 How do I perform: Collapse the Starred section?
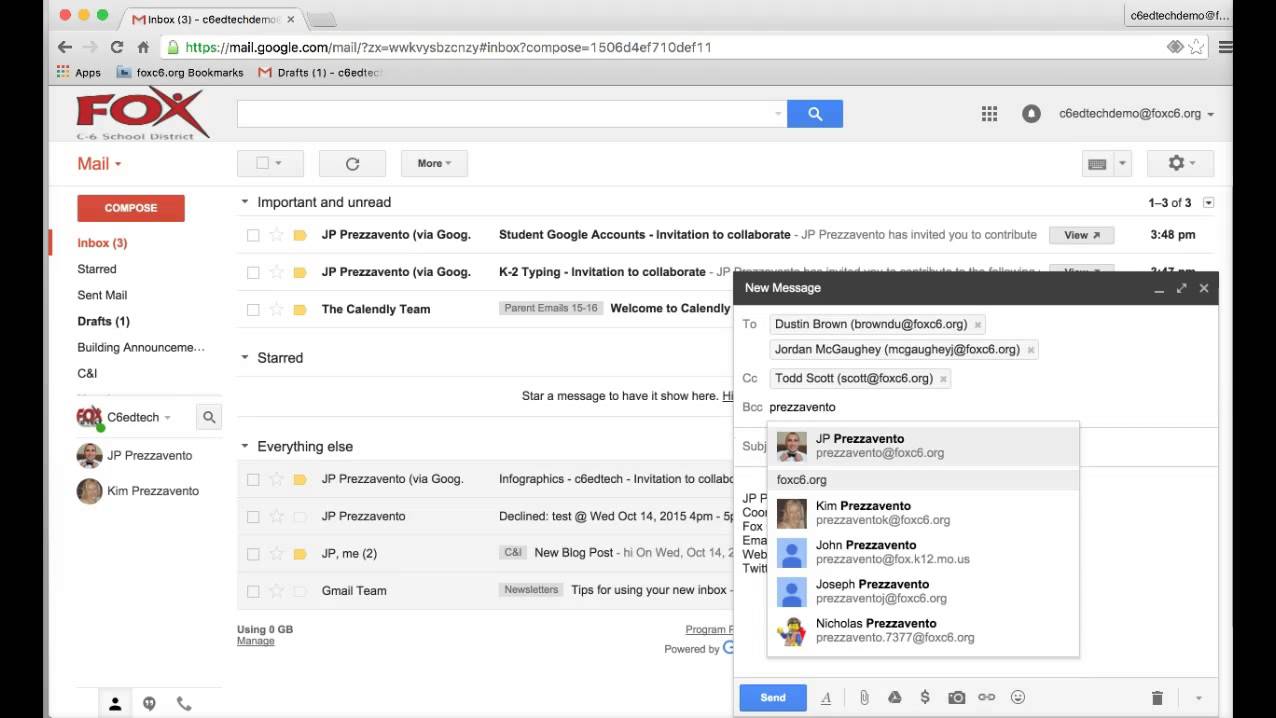[x=244, y=358]
